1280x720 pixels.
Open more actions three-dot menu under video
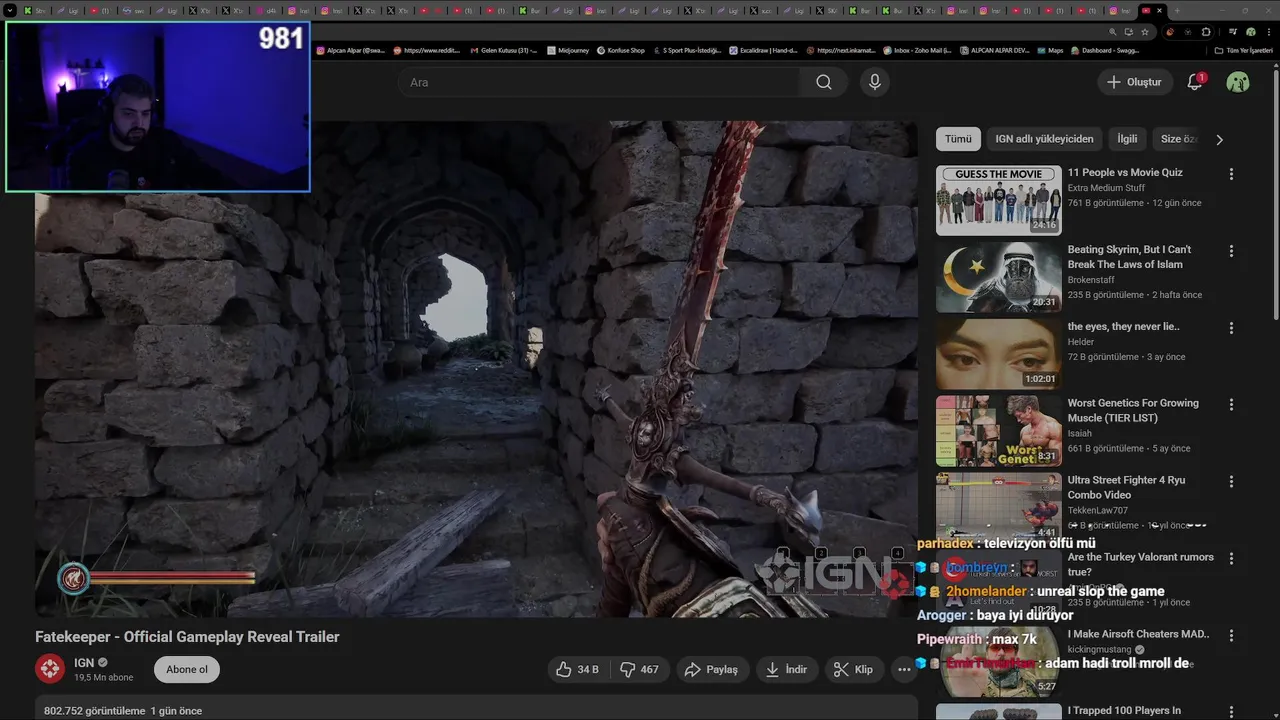point(904,669)
